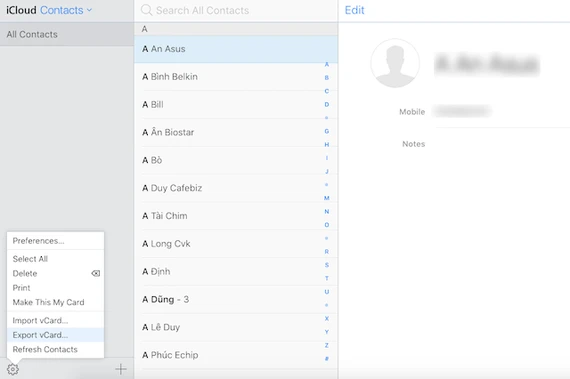570x379 pixels.
Task: Jump to letter N in index
Action: 326,211
